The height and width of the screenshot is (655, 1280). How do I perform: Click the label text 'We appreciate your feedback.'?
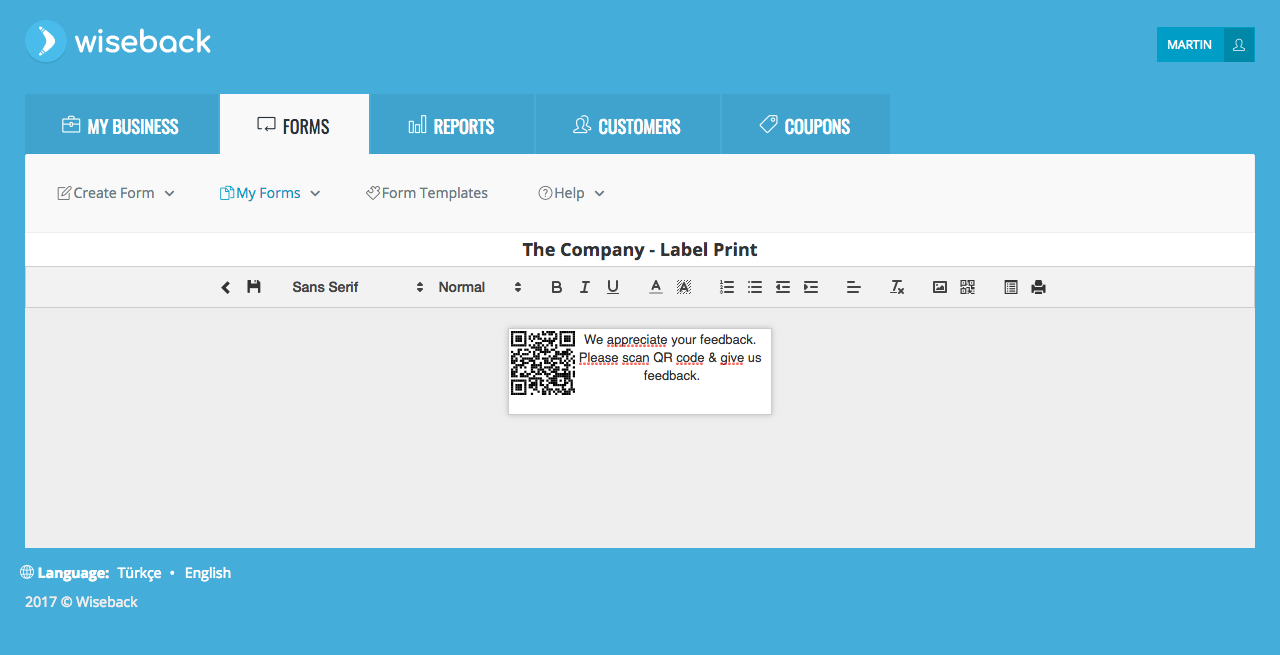[670, 340]
